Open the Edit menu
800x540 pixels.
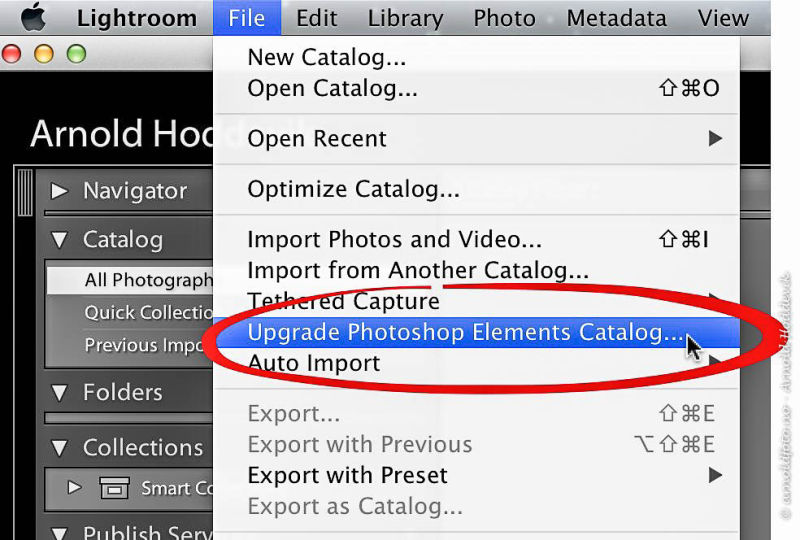(316, 18)
